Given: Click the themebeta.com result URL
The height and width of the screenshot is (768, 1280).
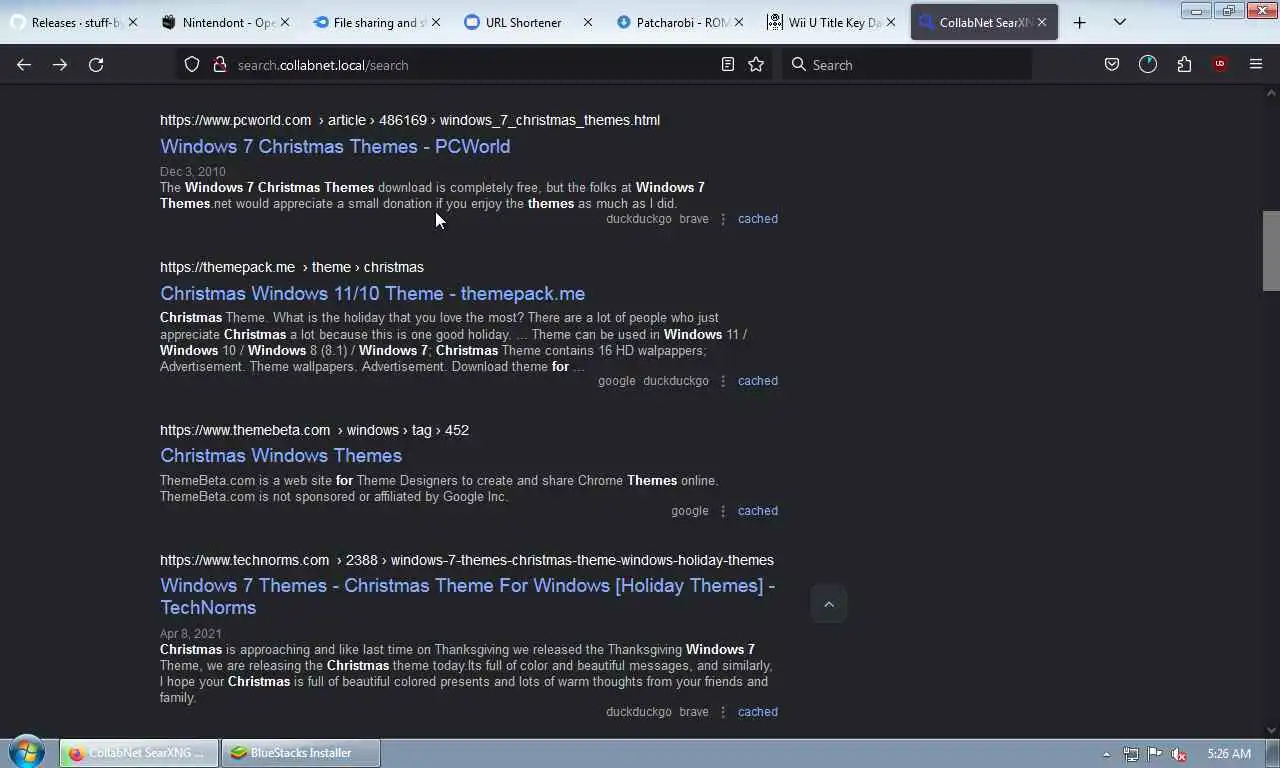Looking at the screenshot, I should tap(314, 430).
